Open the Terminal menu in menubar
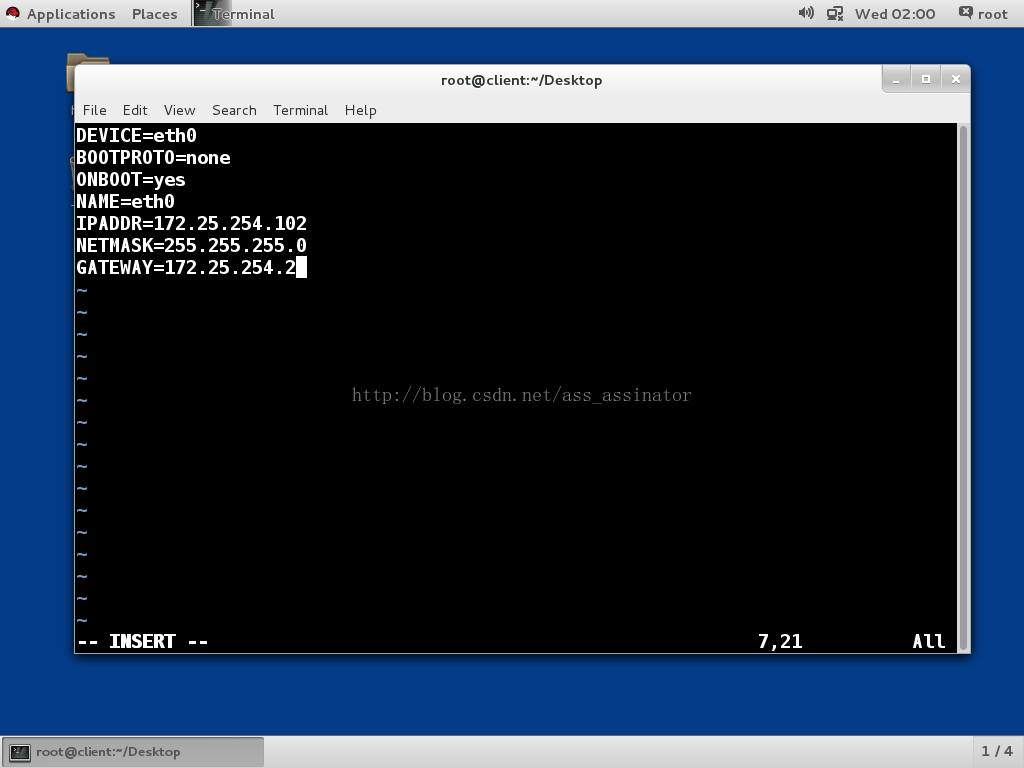The width and height of the screenshot is (1024, 768). click(x=300, y=110)
